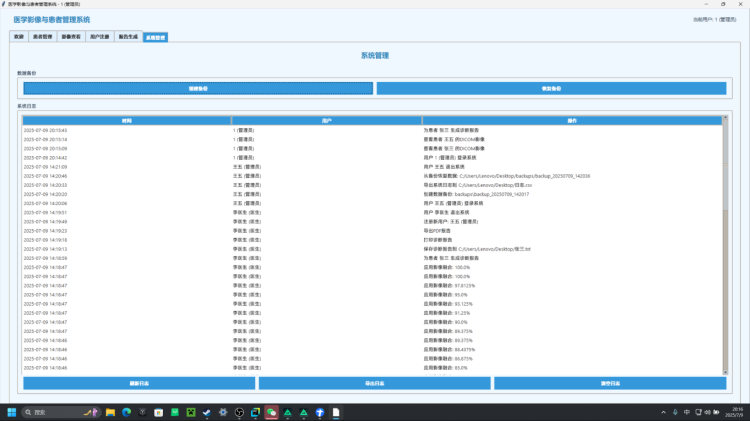Open the Settings gear in taskbar
Viewport: 750px width, 421px height.
(222, 412)
